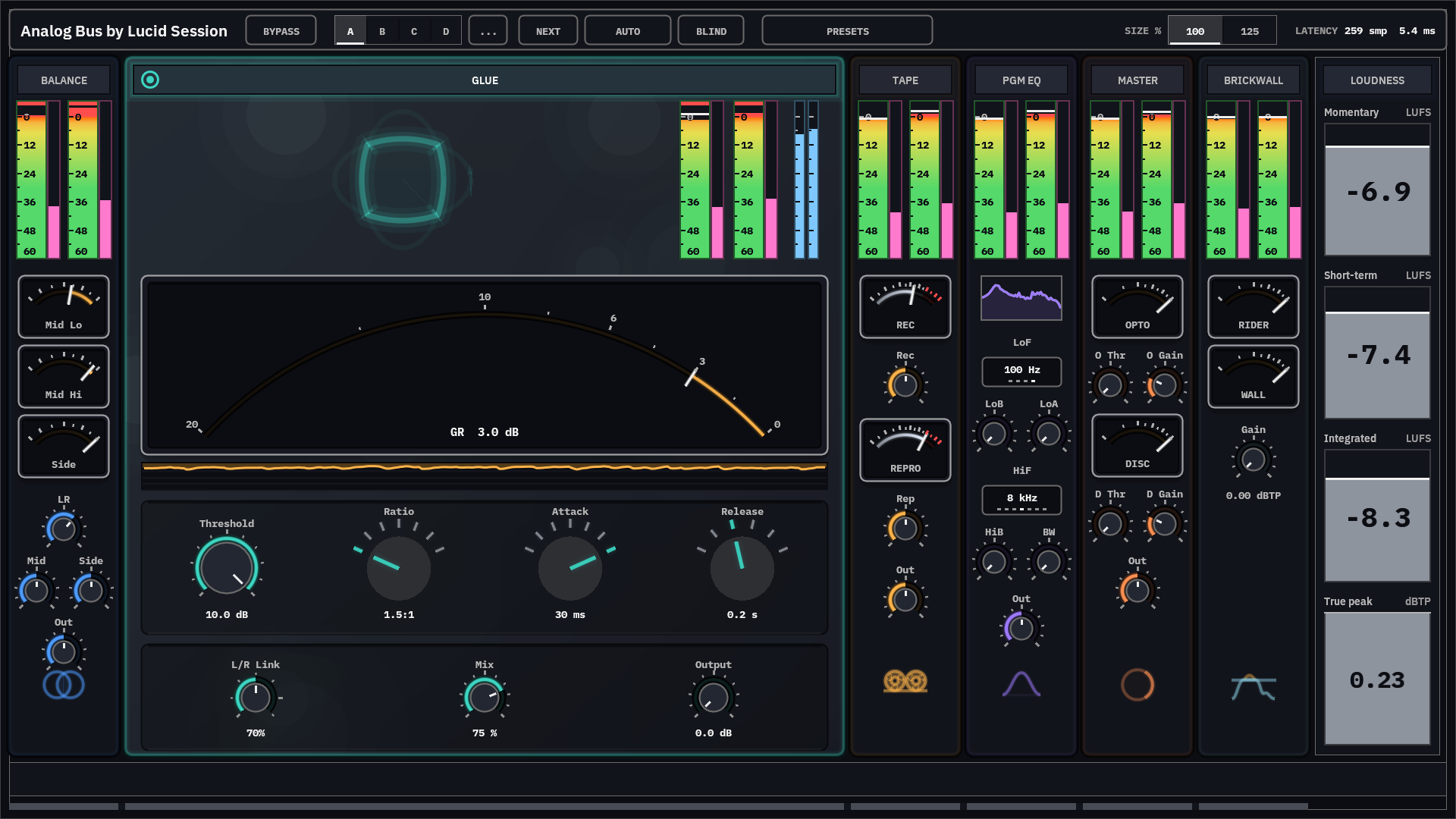This screenshot has height=819, width=1456.
Task: Click the REPRO tape meter
Action: pos(905,450)
